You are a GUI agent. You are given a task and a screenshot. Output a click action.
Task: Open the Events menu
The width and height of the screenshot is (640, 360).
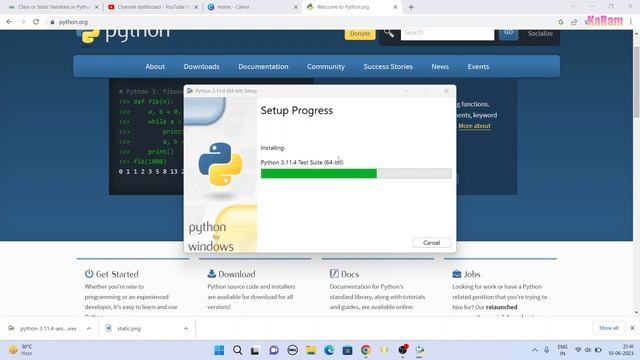point(478,67)
